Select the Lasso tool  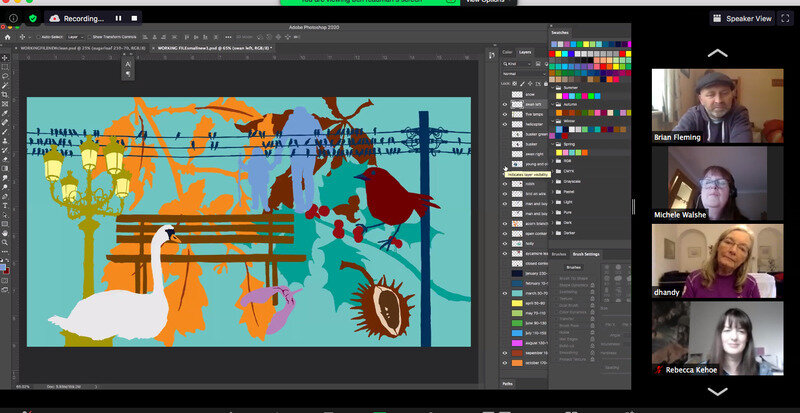tap(5, 76)
